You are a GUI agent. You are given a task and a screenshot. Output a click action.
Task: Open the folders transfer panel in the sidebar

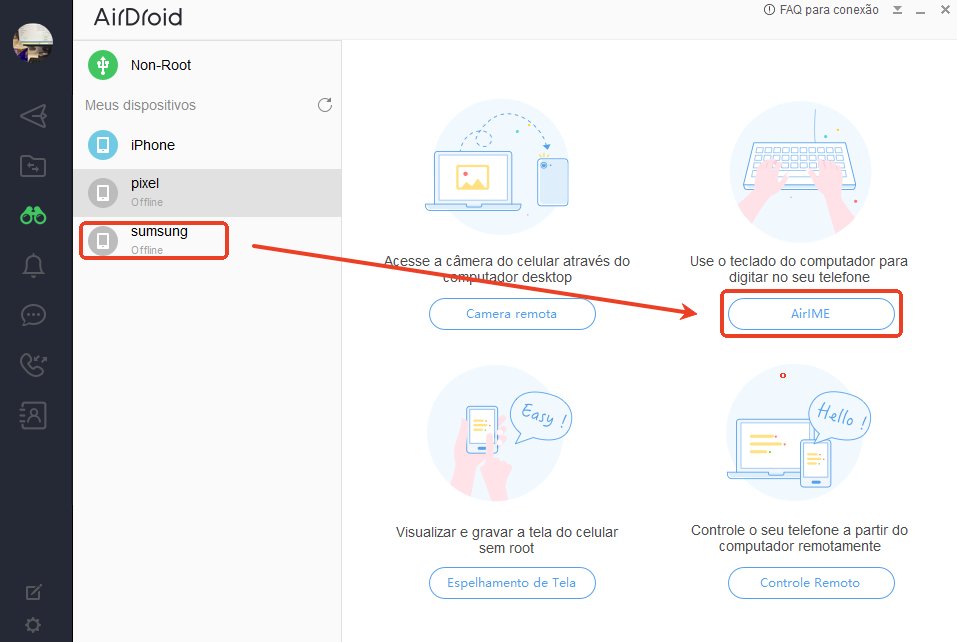coord(33,165)
